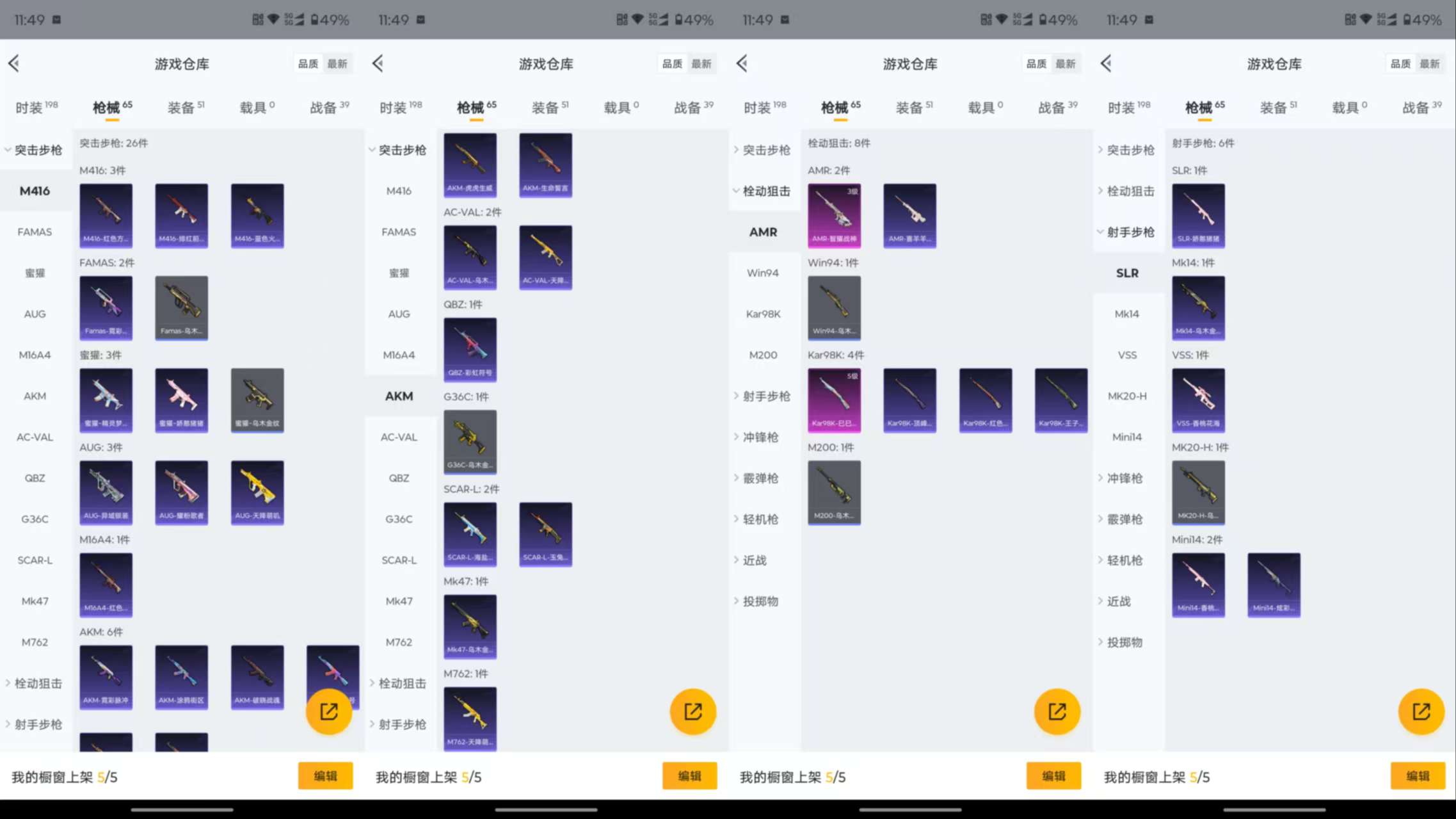The width and height of the screenshot is (1456, 819).
Task: Tap the orange export icon below the assault rifle list
Action: 329,711
